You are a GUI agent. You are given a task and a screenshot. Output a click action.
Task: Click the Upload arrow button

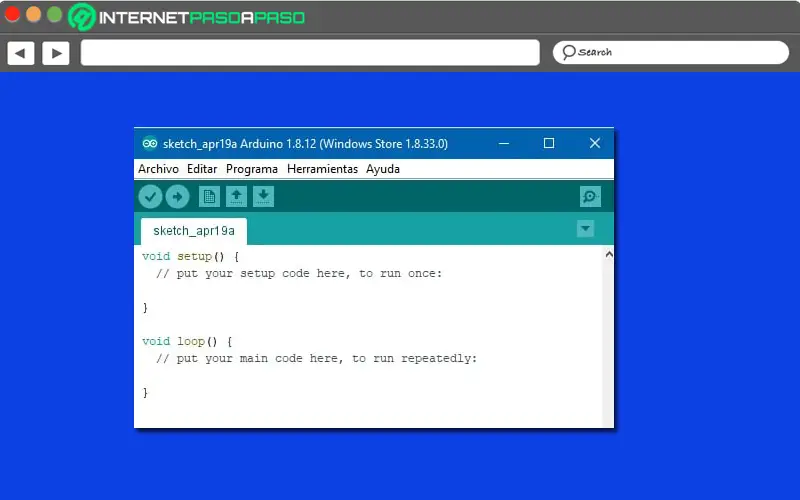[x=177, y=197]
